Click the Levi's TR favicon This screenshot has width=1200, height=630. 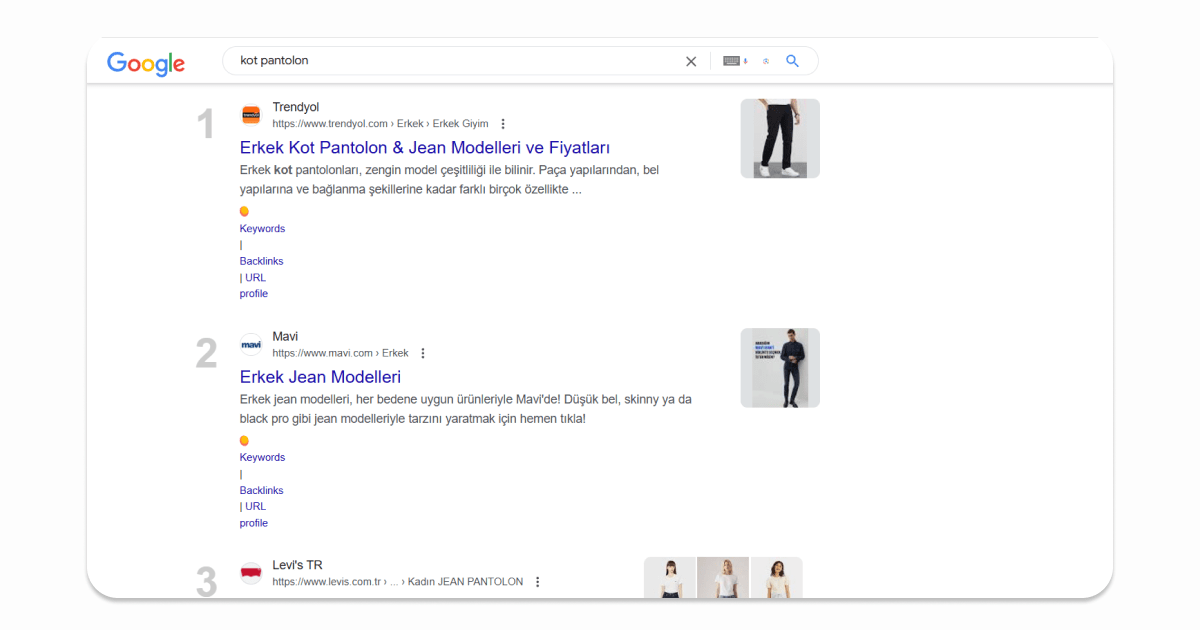click(x=251, y=574)
